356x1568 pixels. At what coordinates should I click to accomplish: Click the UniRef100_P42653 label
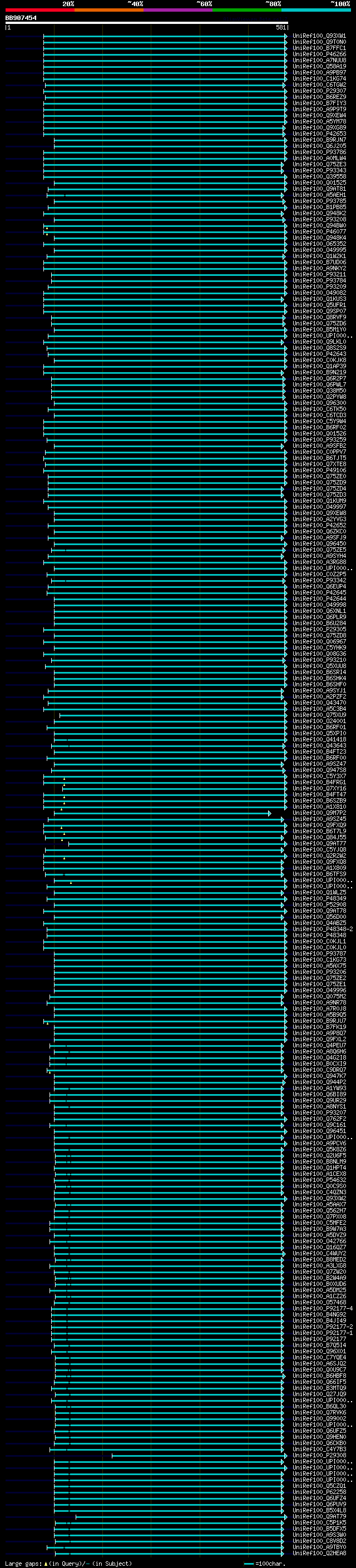coord(319,134)
